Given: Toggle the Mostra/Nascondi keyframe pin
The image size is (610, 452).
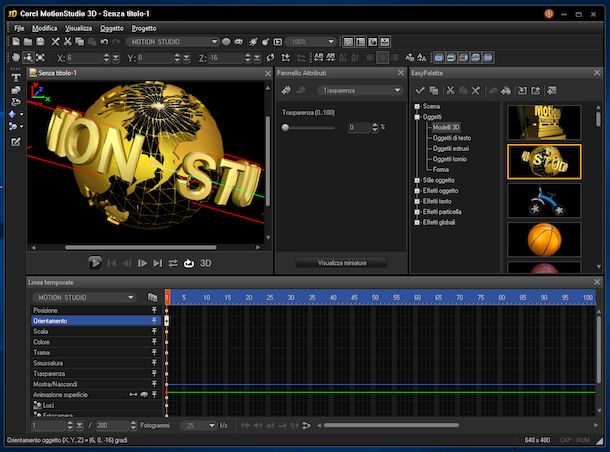Looking at the screenshot, I should (x=154, y=384).
